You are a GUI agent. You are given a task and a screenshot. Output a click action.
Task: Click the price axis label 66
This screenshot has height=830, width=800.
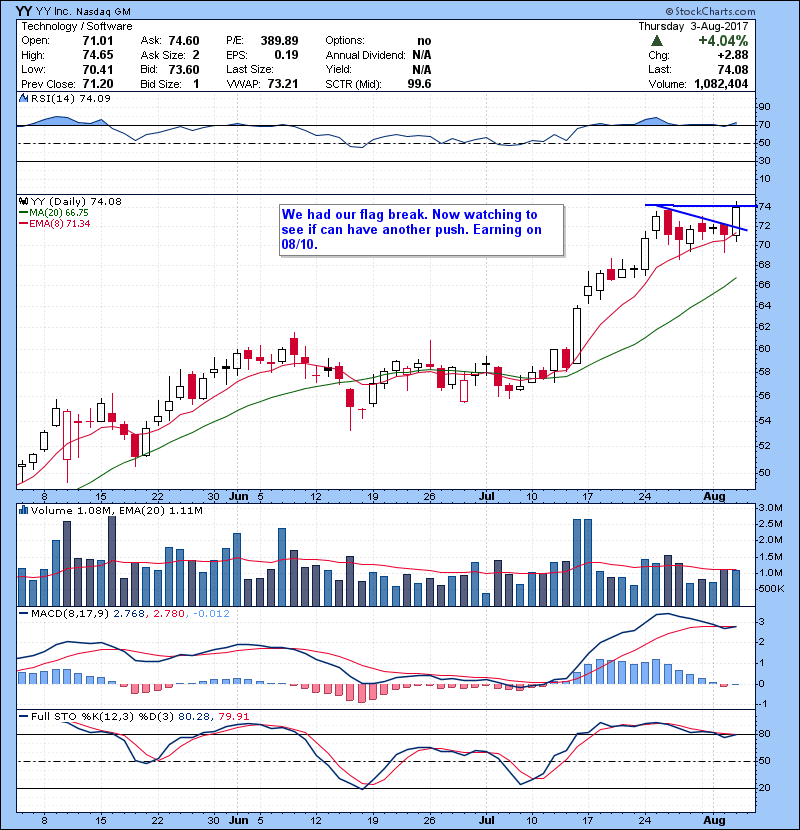(x=765, y=285)
